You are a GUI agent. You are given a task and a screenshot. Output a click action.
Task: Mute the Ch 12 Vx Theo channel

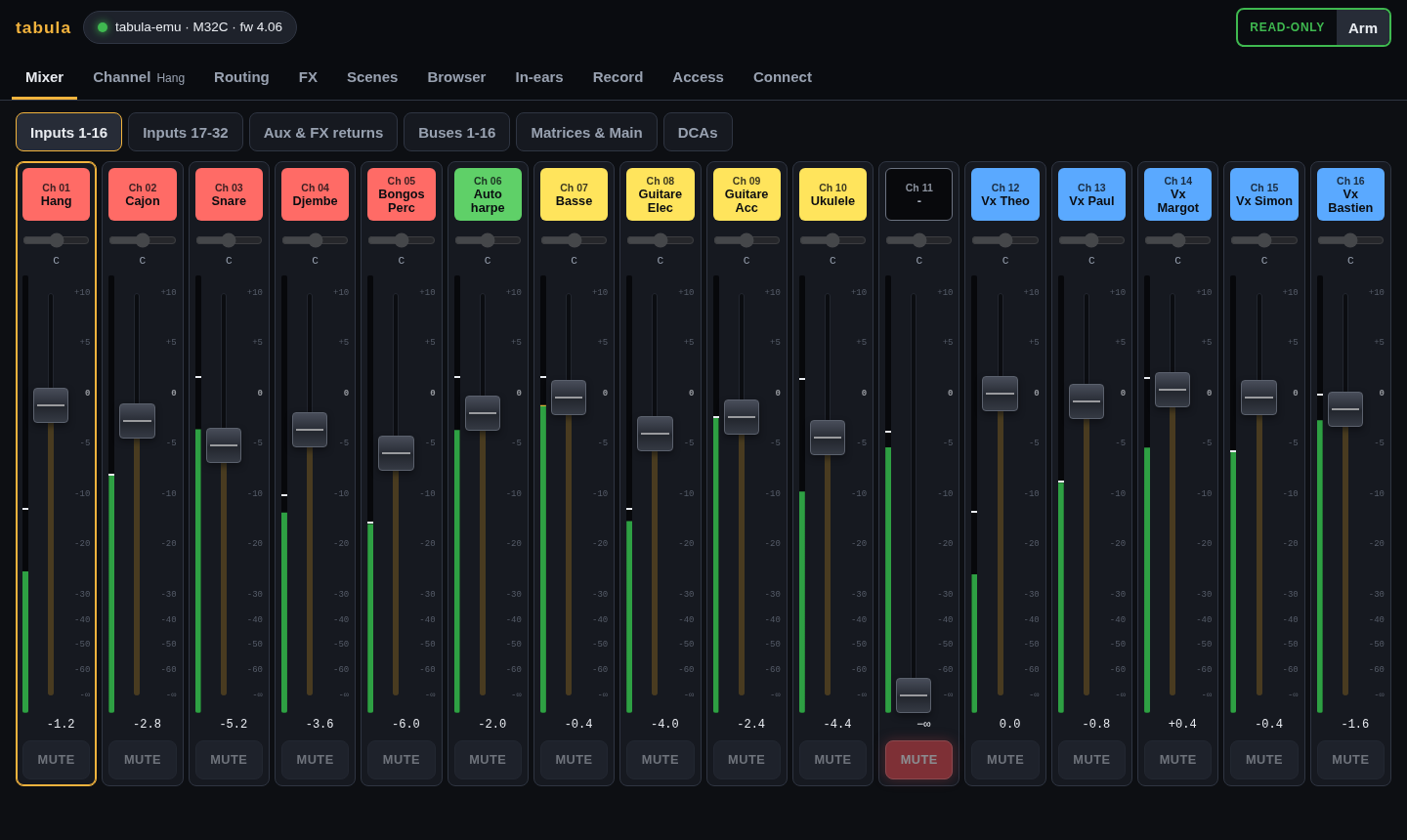tap(1005, 760)
